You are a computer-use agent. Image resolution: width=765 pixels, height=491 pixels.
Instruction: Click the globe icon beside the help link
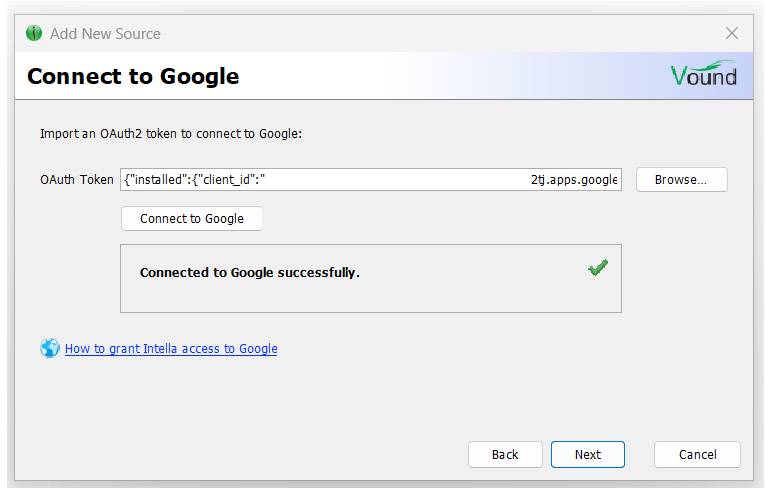coord(50,348)
